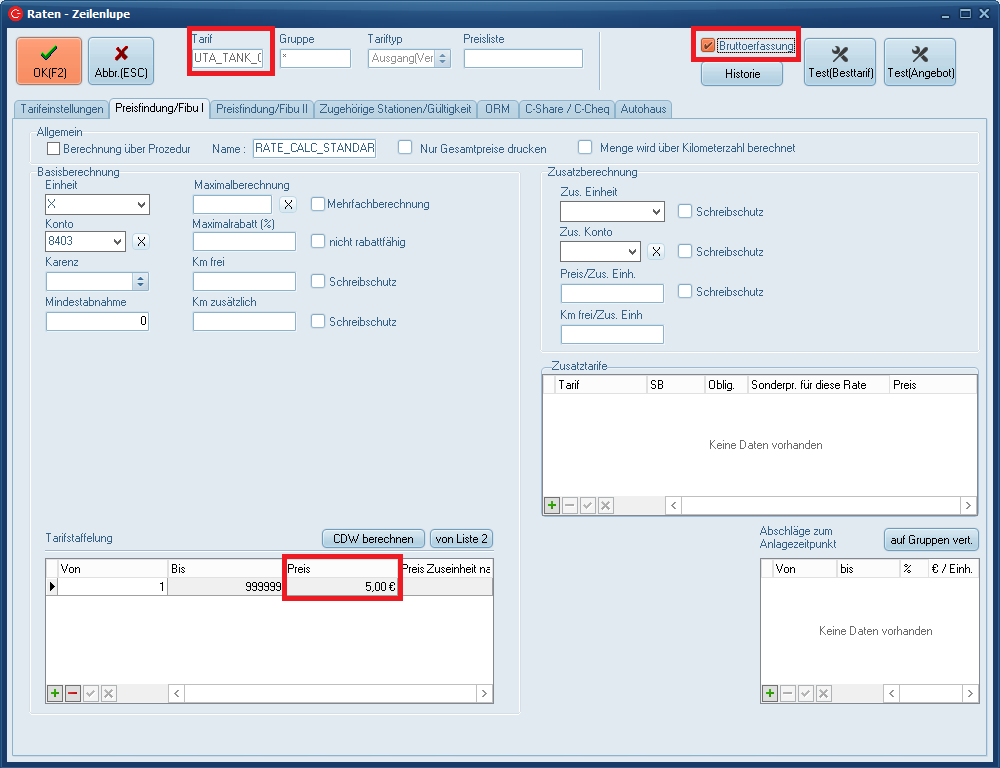Toggle the Bruttoerfassung checkbox

708,46
